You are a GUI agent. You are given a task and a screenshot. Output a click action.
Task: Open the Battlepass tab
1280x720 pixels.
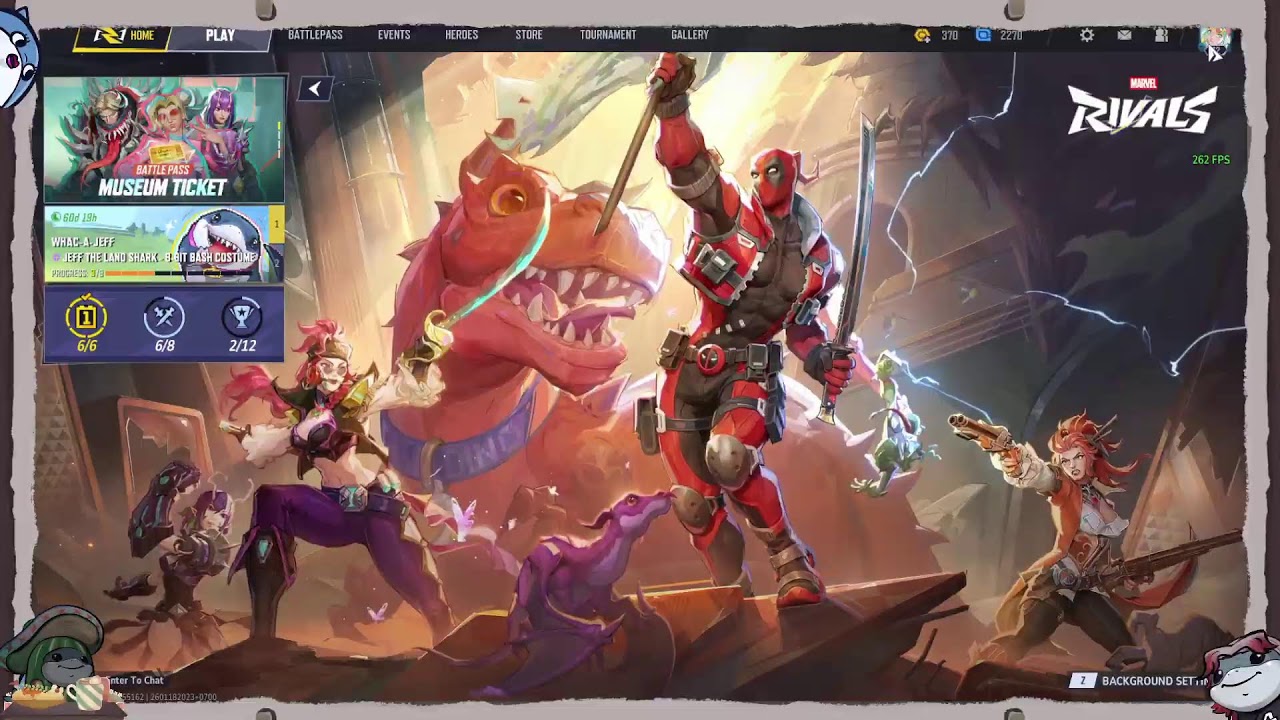315,35
